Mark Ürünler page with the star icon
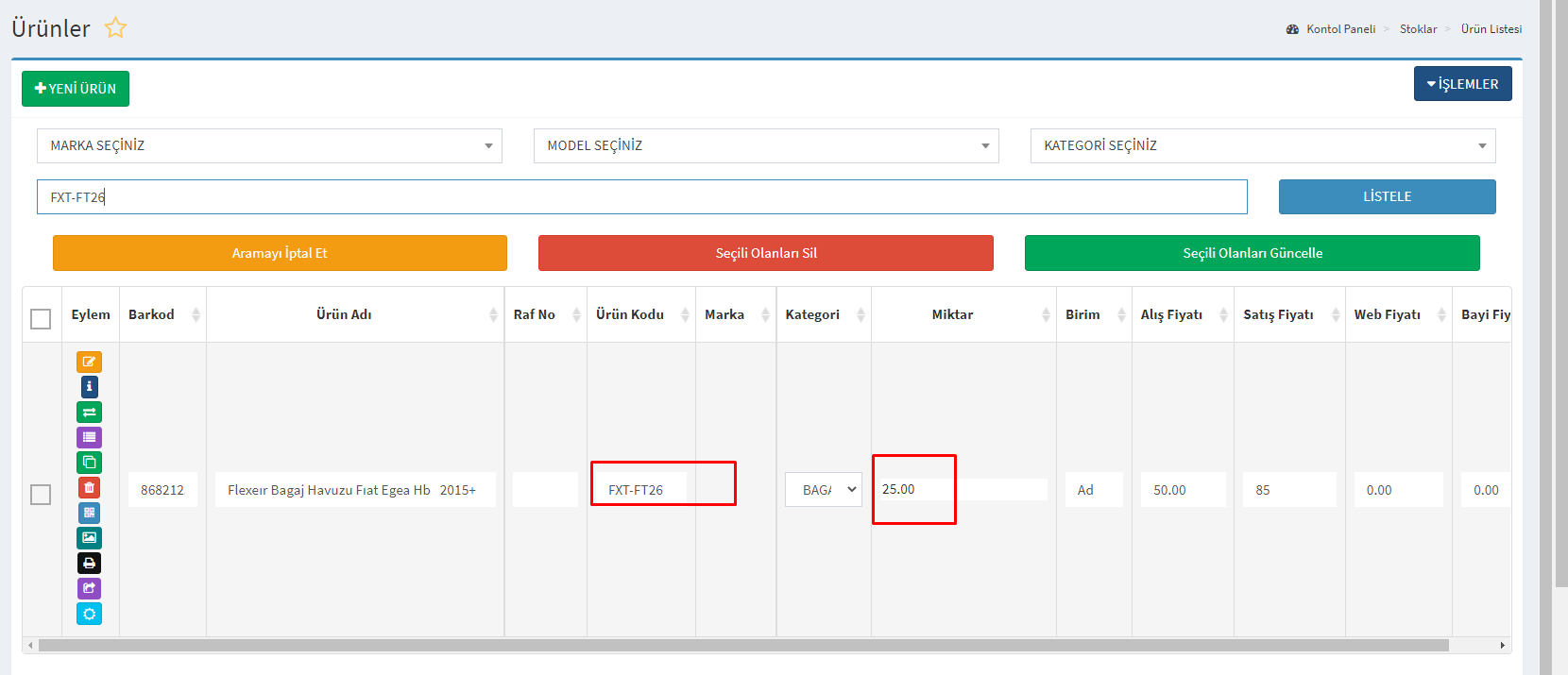This screenshot has height=675, width=1568. 115,28
